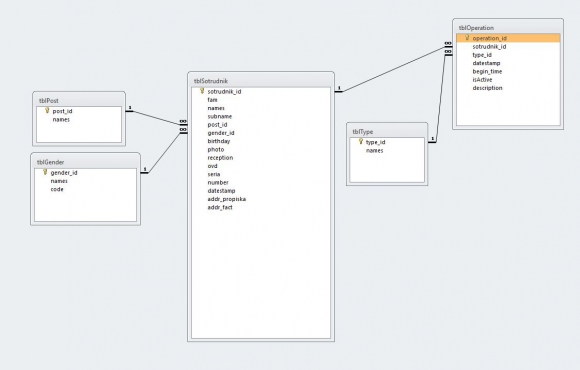
Task: Click the begin_time field in tblOperation
Action: (x=487, y=71)
